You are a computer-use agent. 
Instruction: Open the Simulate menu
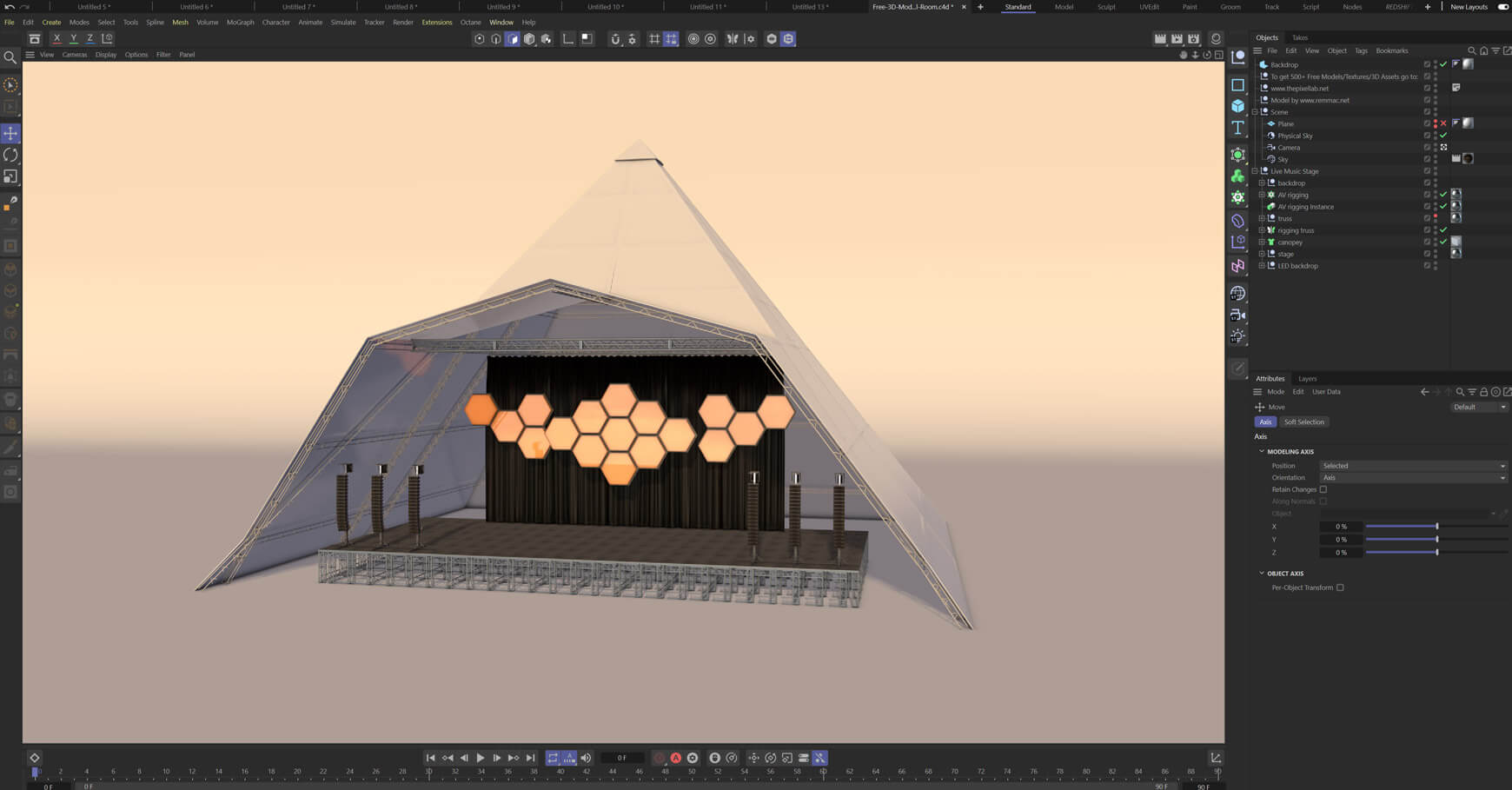(343, 23)
